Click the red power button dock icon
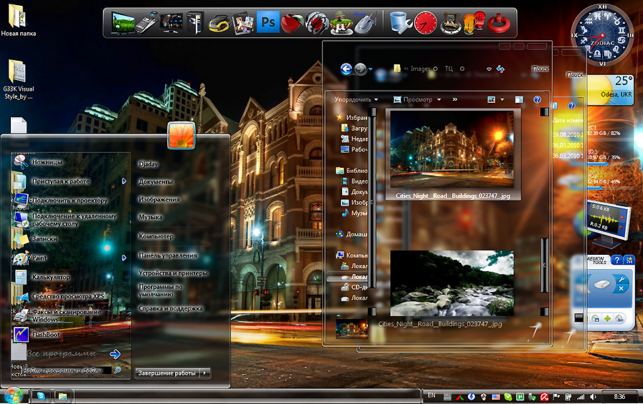This screenshot has width=643, height=404. (499, 23)
